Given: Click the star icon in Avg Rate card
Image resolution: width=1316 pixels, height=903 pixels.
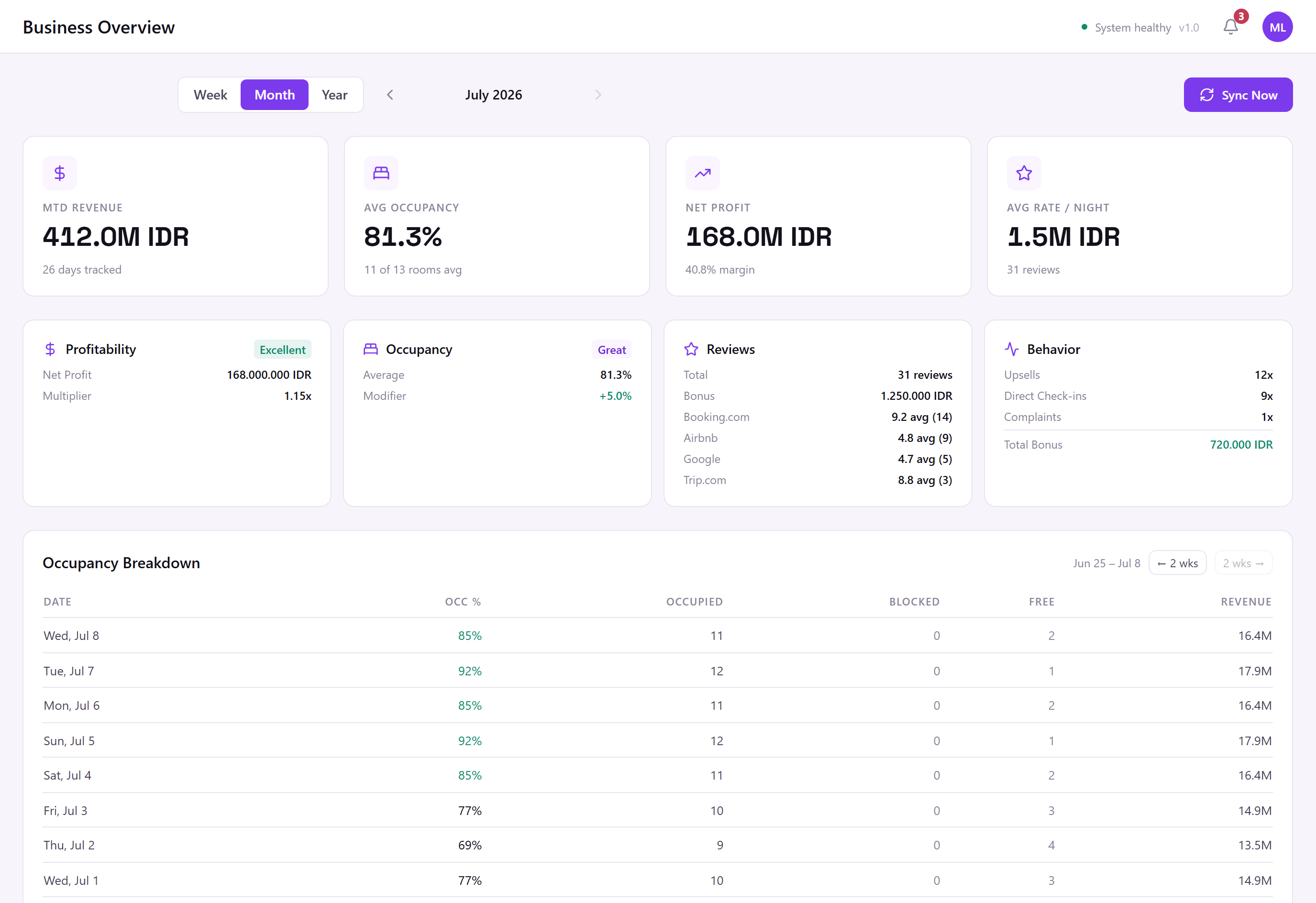Looking at the screenshot, I should click(x=1024, y=173).
